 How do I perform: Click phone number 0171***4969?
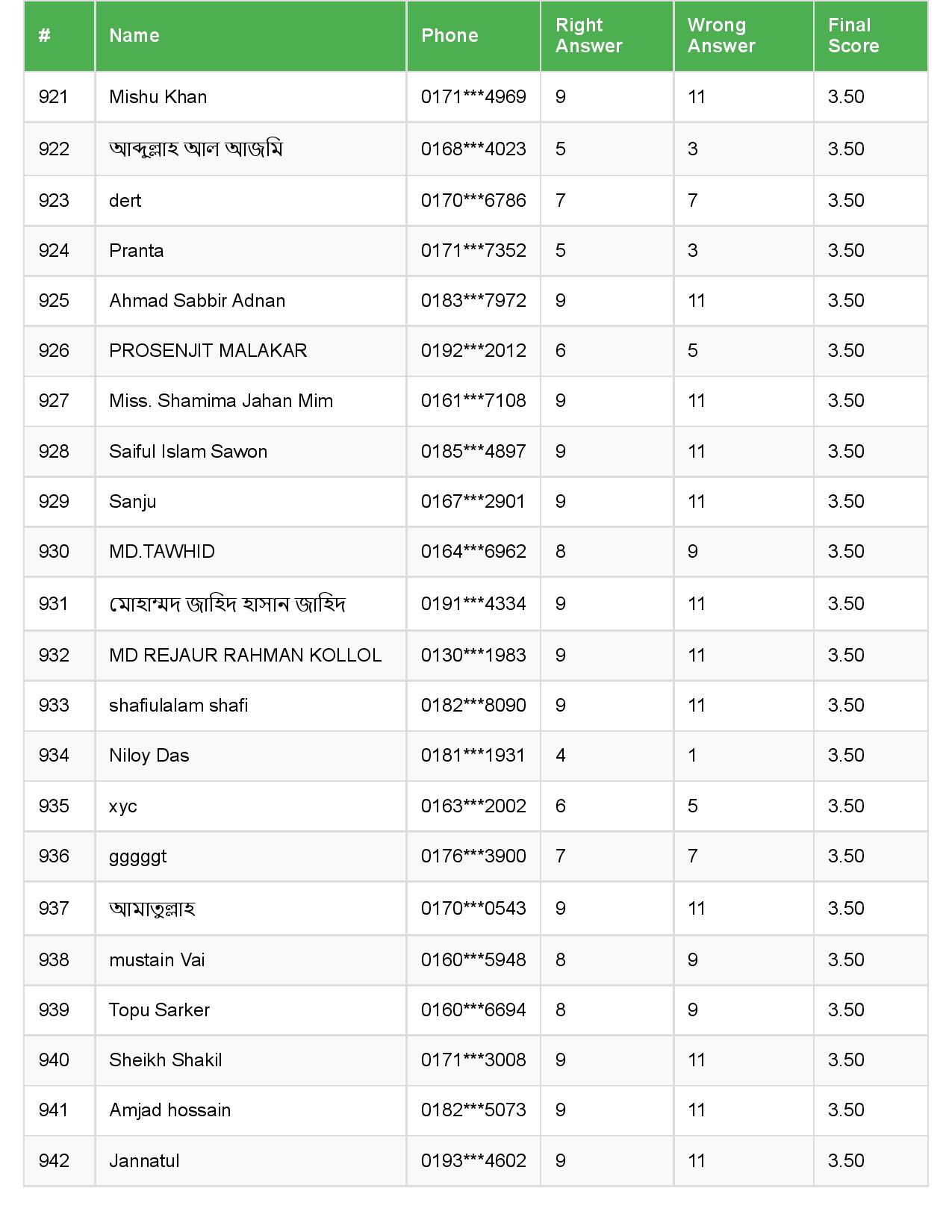pos(473,97)
